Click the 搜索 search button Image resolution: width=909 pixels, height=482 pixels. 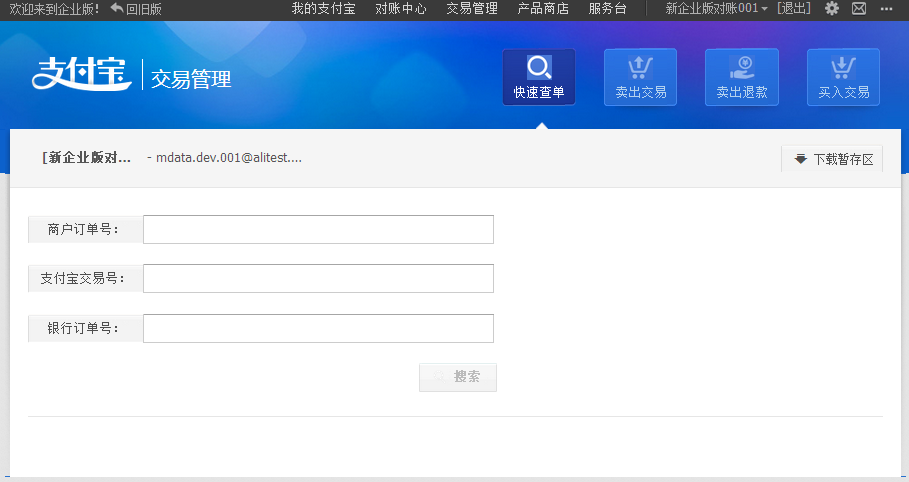pyautogui.click(x=458, y=378)
